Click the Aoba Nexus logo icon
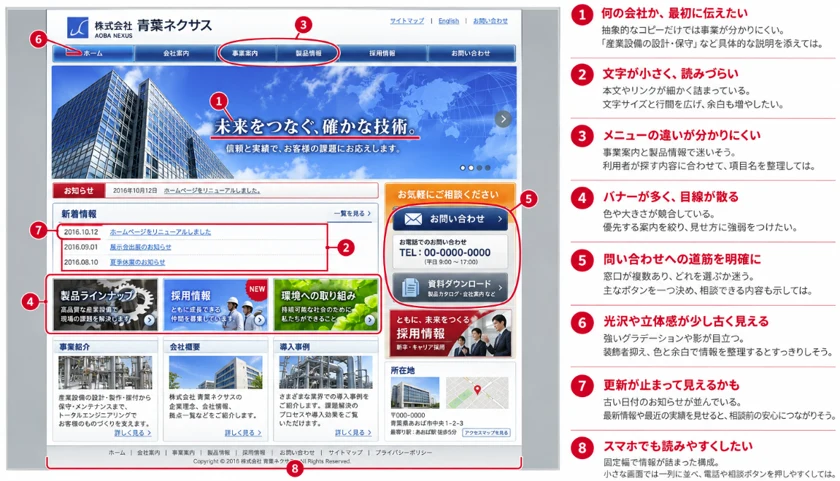This screenshot has width=840, height=481. pyautogui.click(x=78, y=27)
